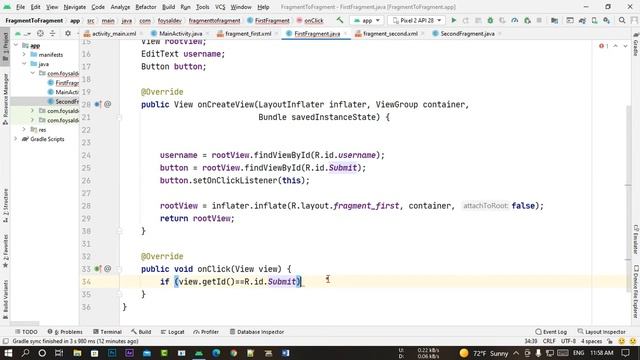Viewport: 640px width, 360px height.
Task: Click Collapse All icon in Project panel
Action: point(52,33)
